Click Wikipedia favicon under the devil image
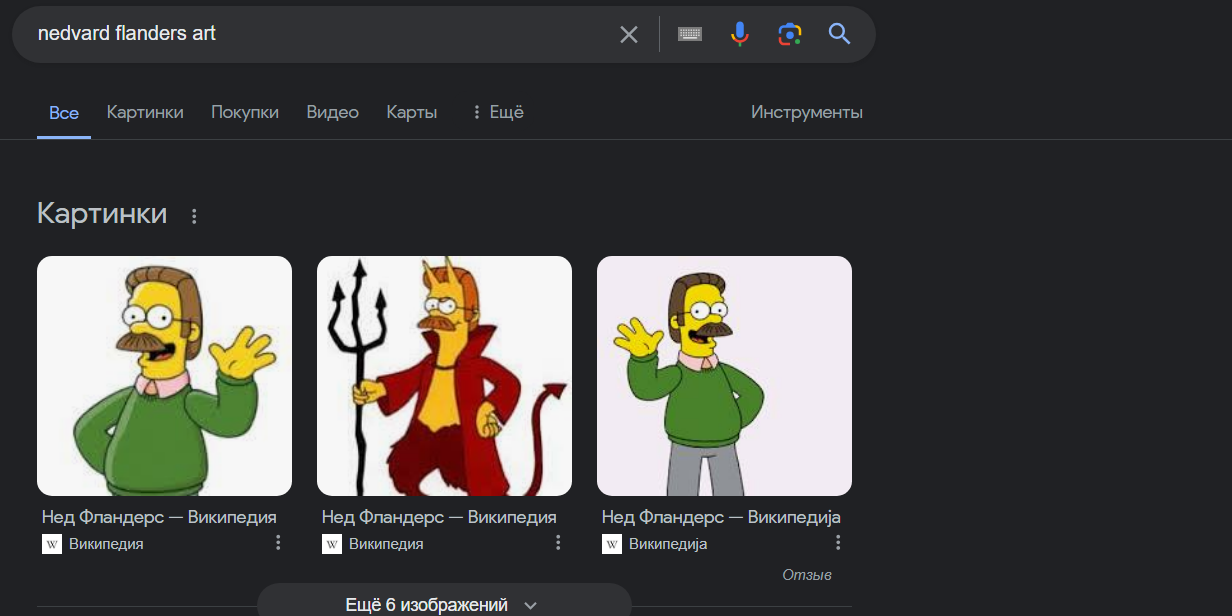This screenshot has height=616, width=1232. coord(332,544)
